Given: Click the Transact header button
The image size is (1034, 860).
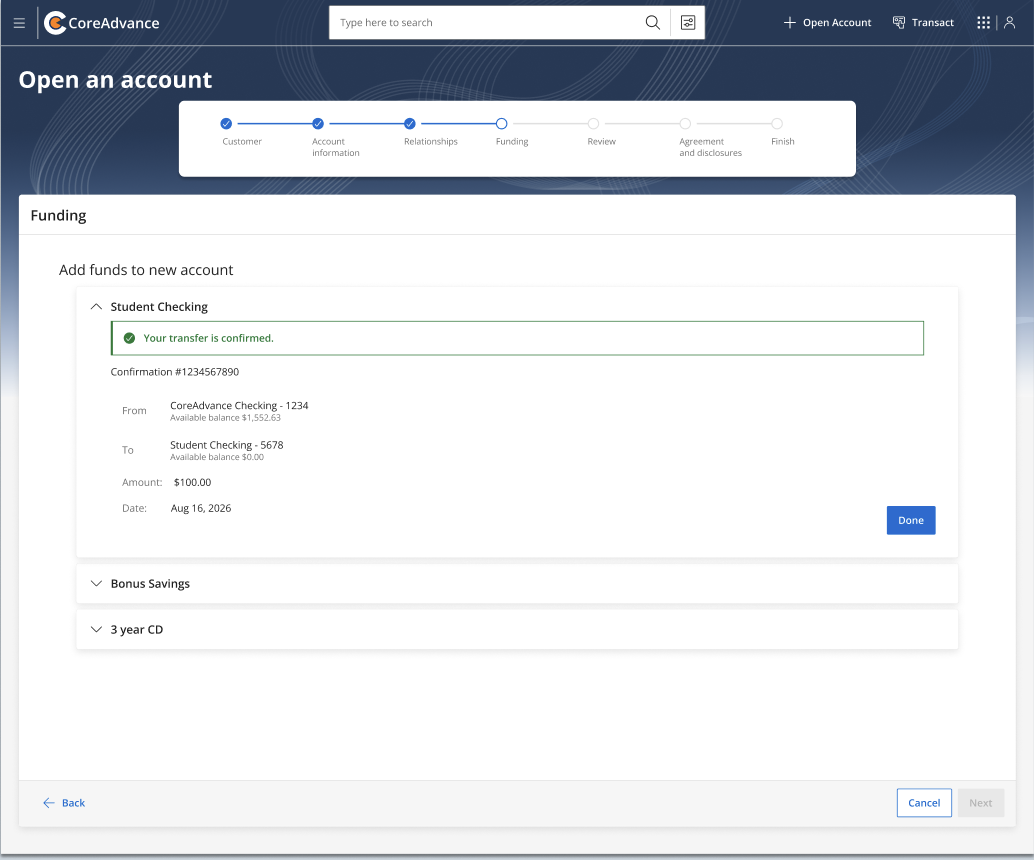Looking at the screenshot, I should click(x=923, y=22).
